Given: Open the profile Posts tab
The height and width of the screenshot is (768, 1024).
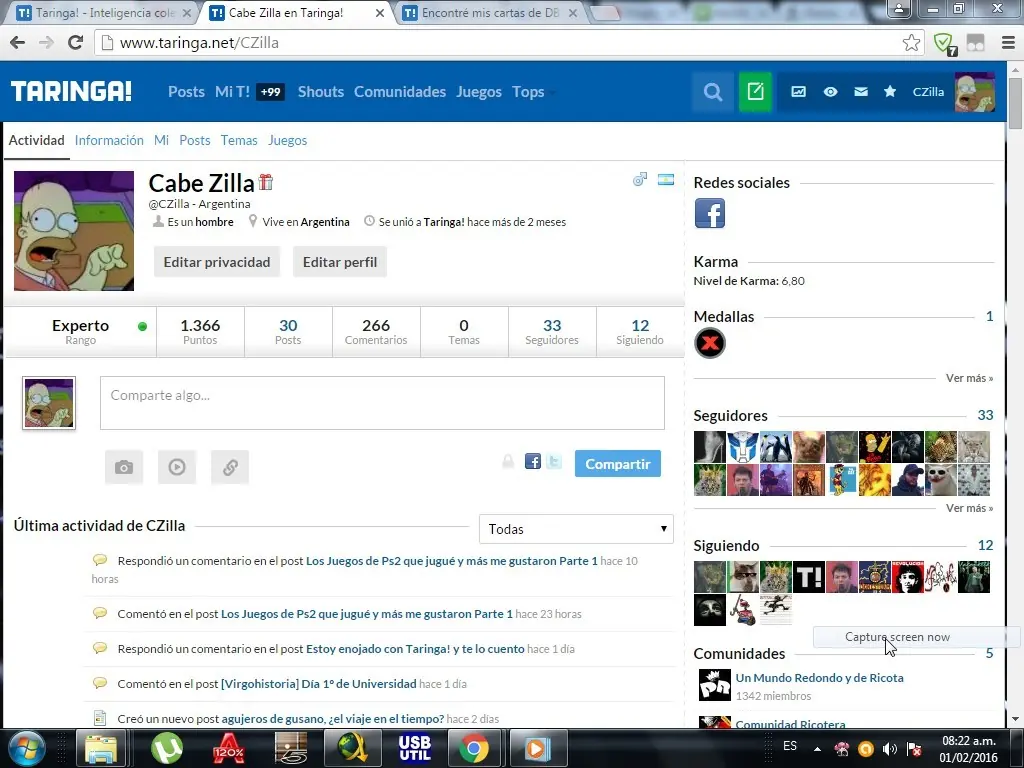Looking at the screenshot, I should pyautogui.click(x=195, y=140).
